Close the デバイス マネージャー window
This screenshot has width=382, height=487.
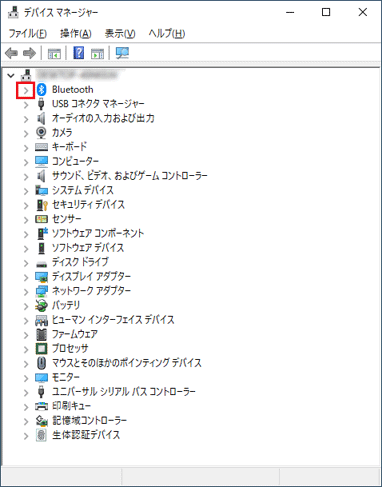tap(363, 12)
